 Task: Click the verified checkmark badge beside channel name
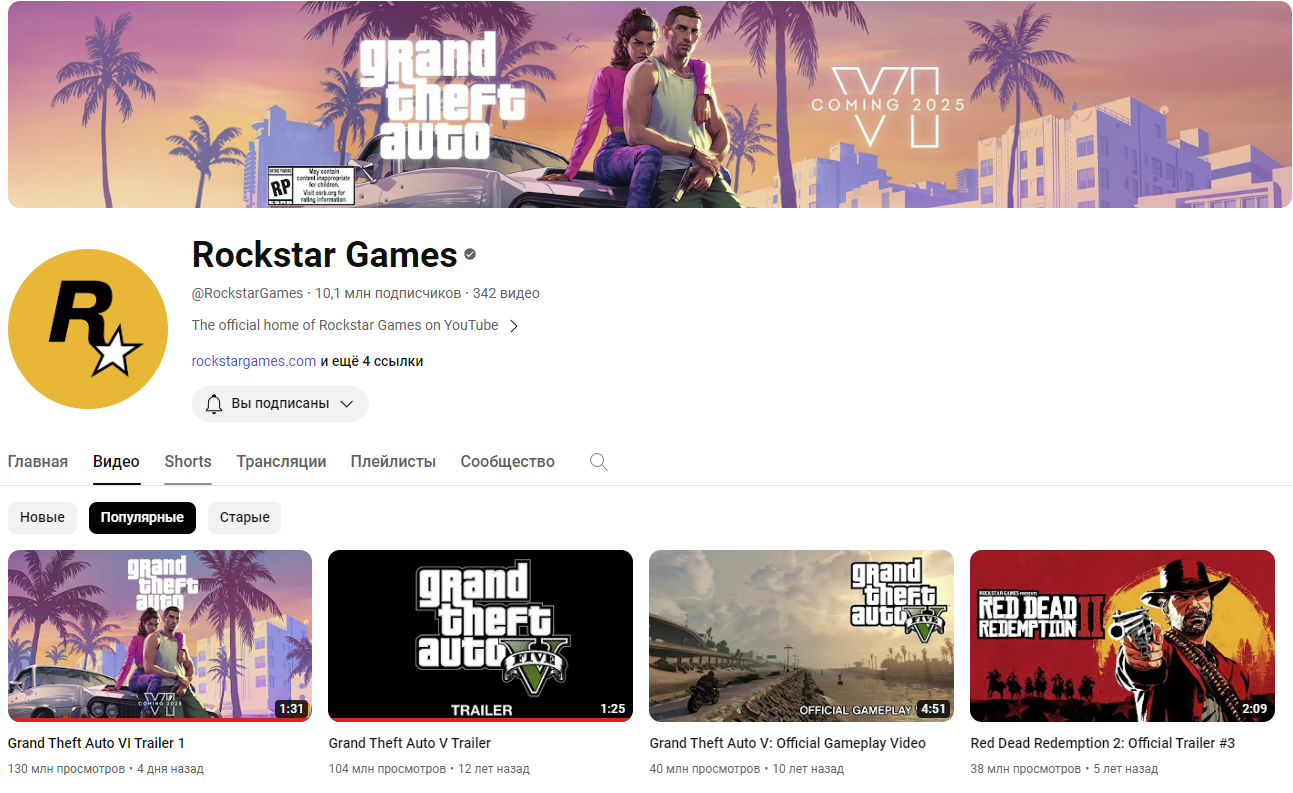(470, 255)
